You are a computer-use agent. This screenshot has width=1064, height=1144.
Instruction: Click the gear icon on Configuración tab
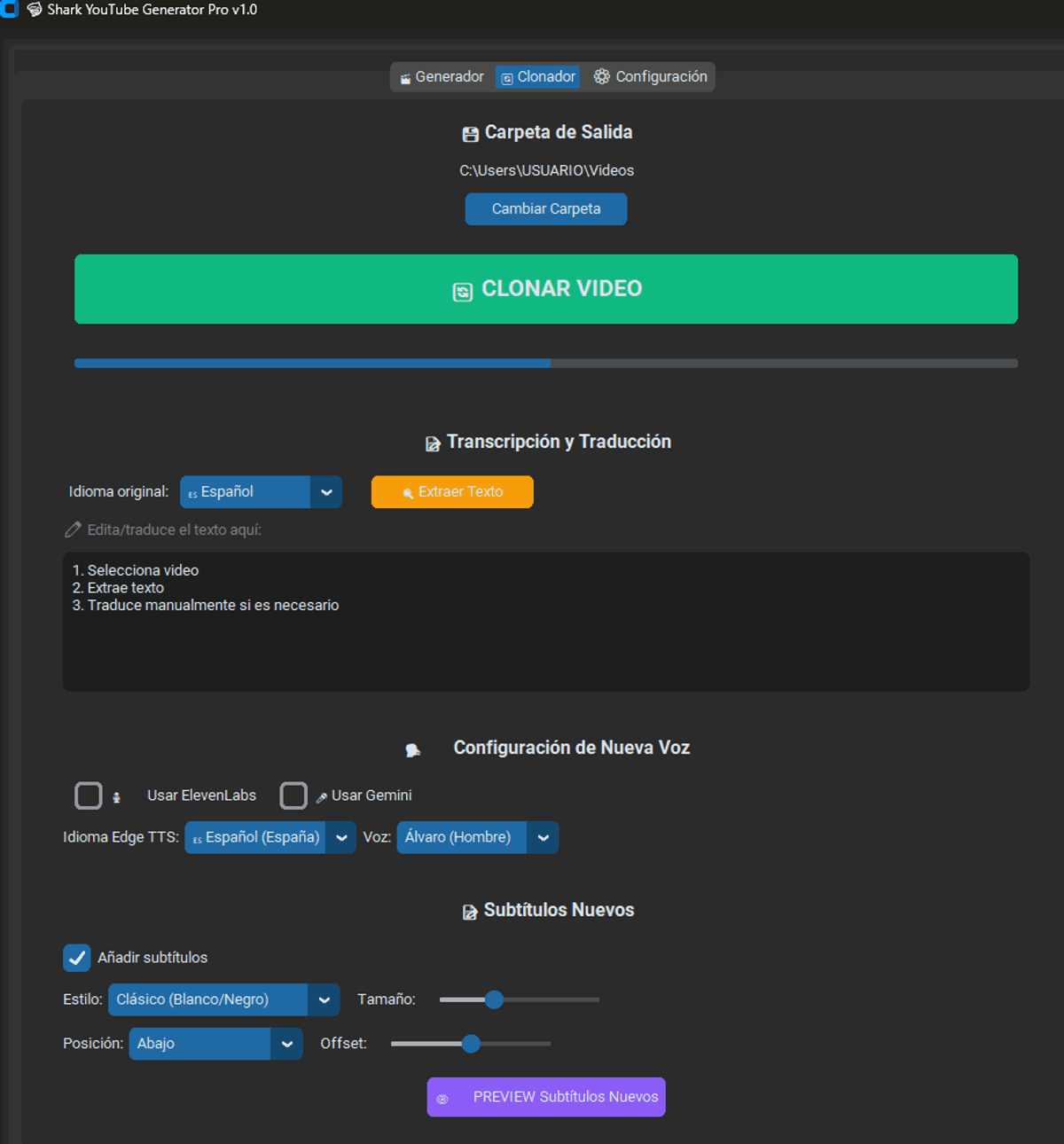click(601, 77)
